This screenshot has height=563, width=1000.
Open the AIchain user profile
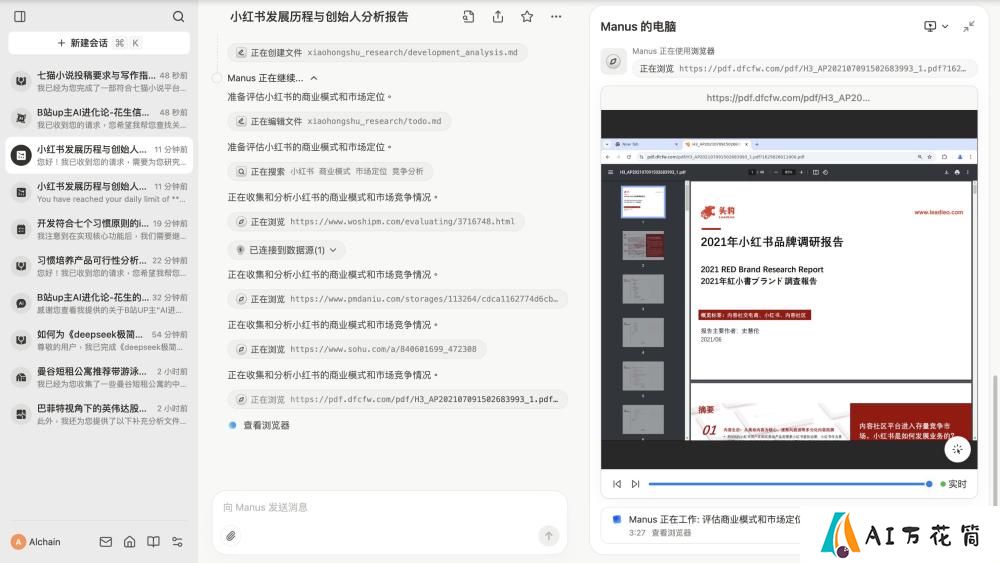click(x=36, y=542)
